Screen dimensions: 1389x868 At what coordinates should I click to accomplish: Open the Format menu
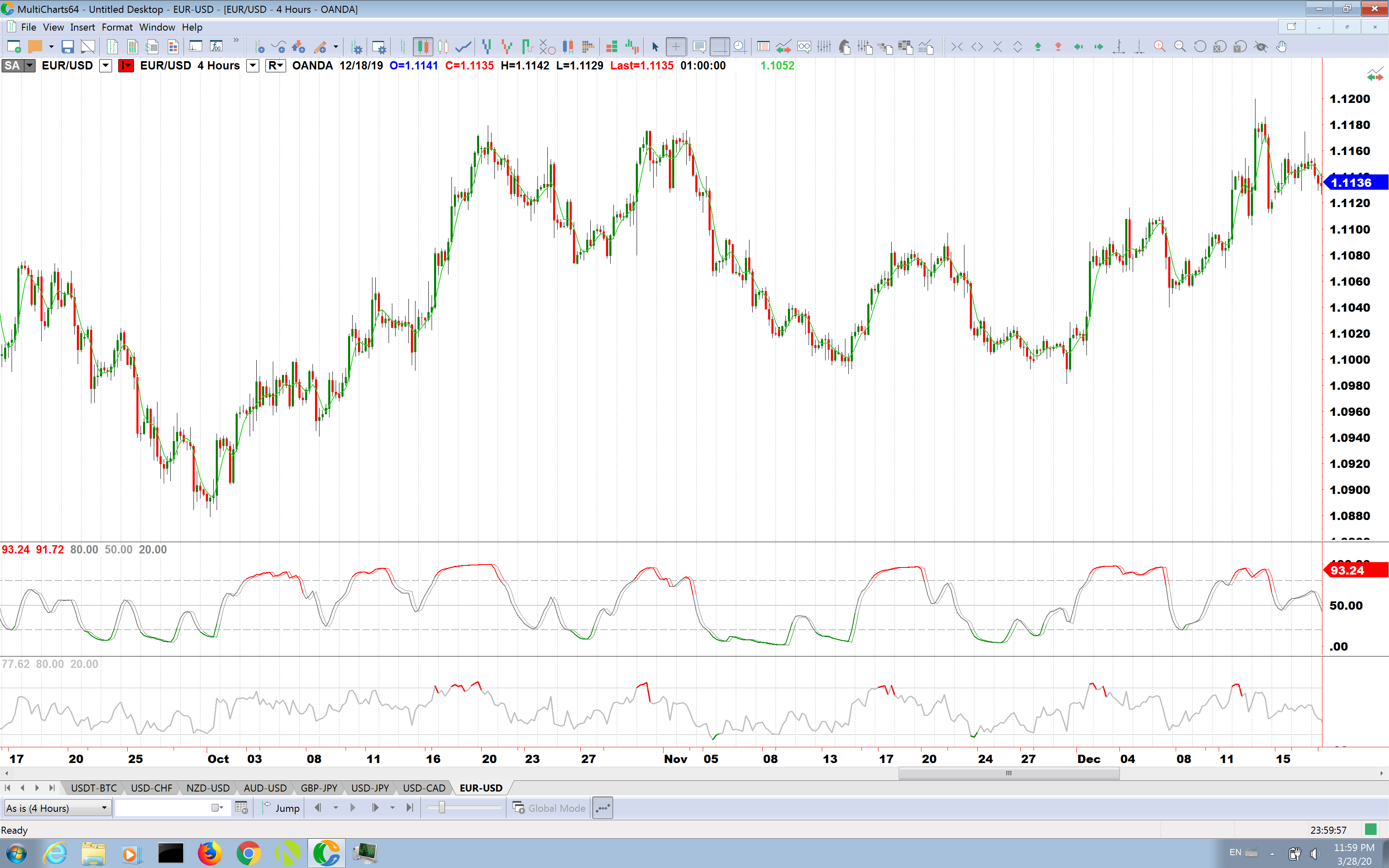point(117,27)
